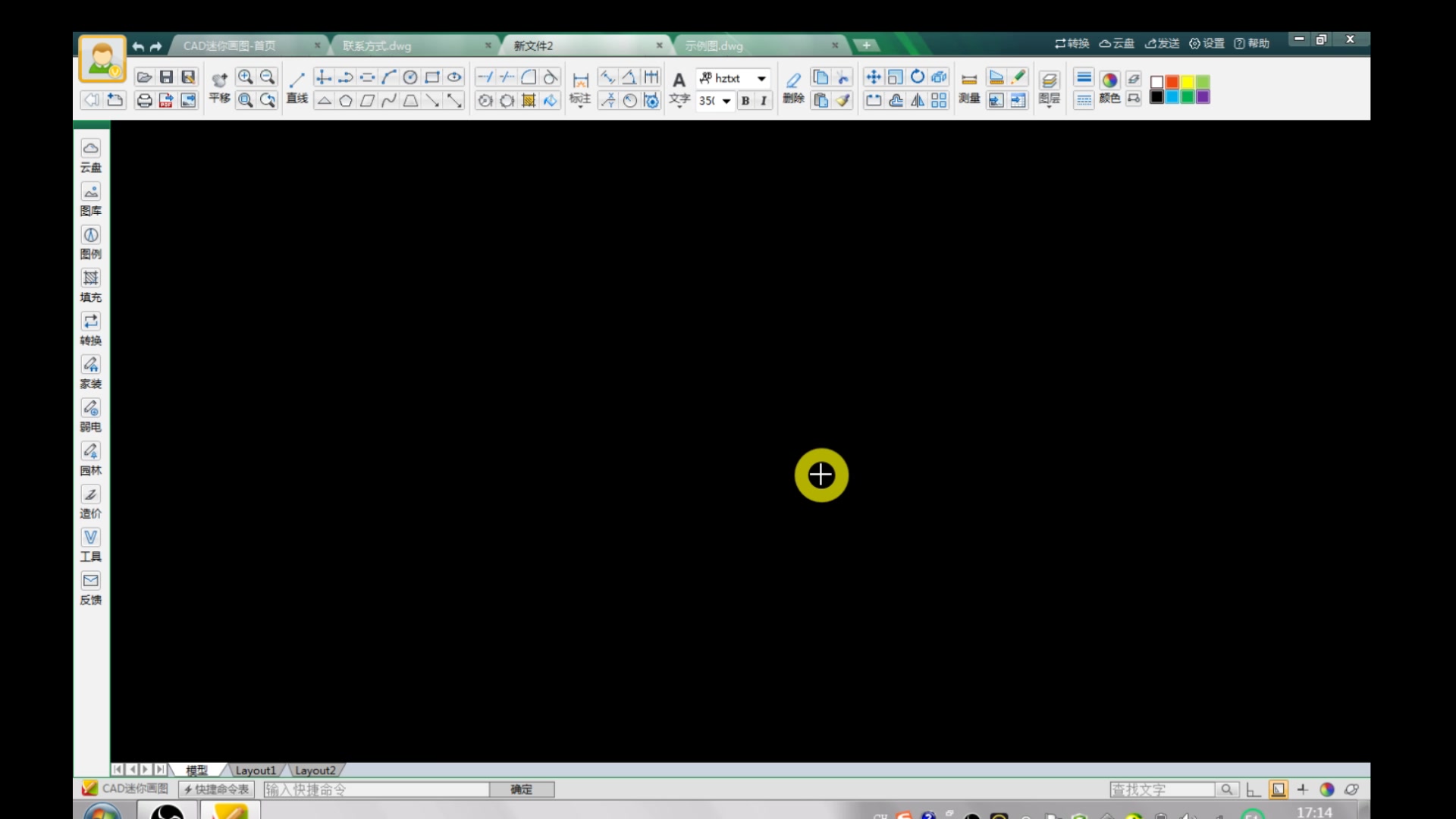
Task: Switch to the Layout1 tab
Action: coord(256,770)
